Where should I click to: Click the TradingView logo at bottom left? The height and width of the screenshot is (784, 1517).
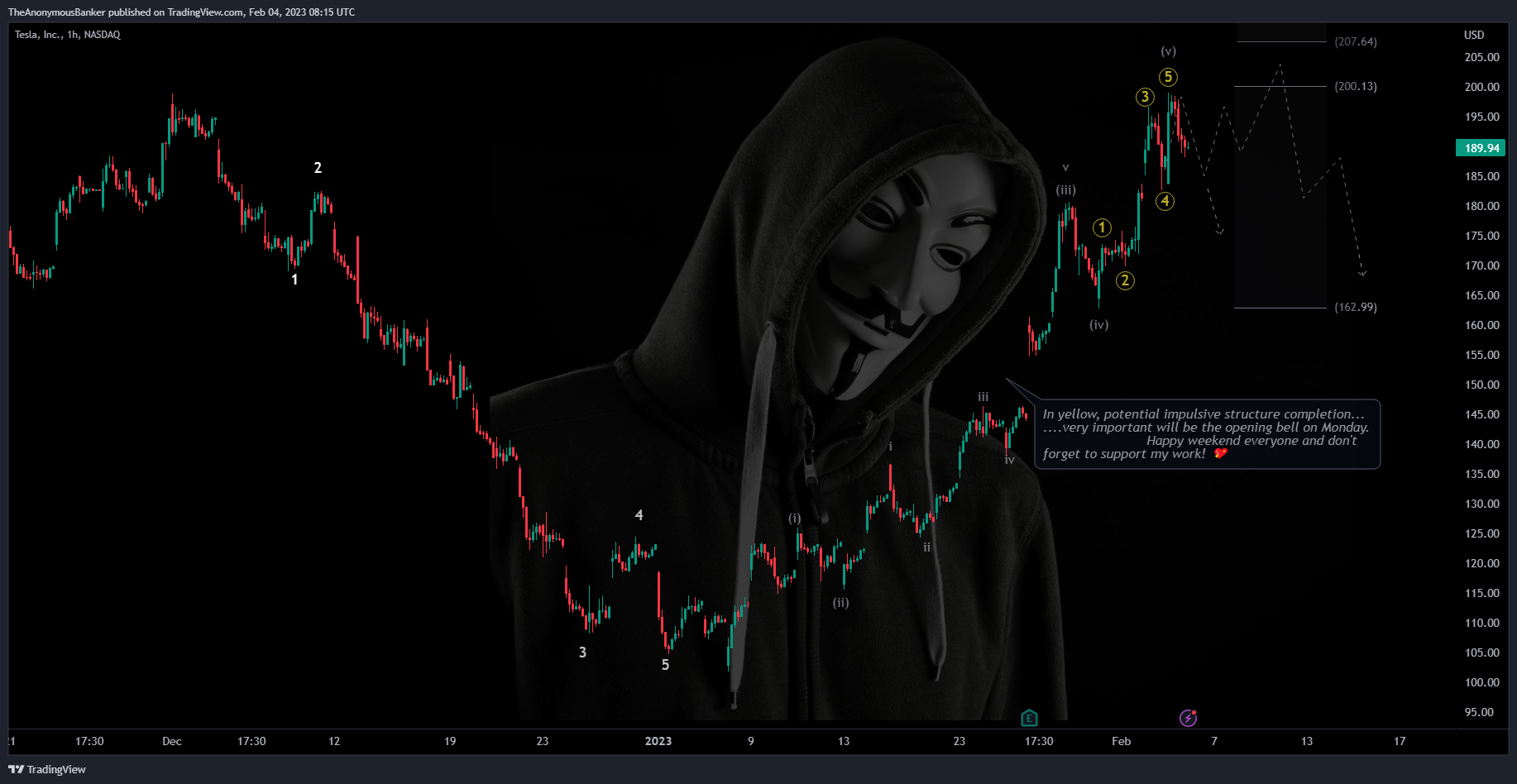coord(47,769)
